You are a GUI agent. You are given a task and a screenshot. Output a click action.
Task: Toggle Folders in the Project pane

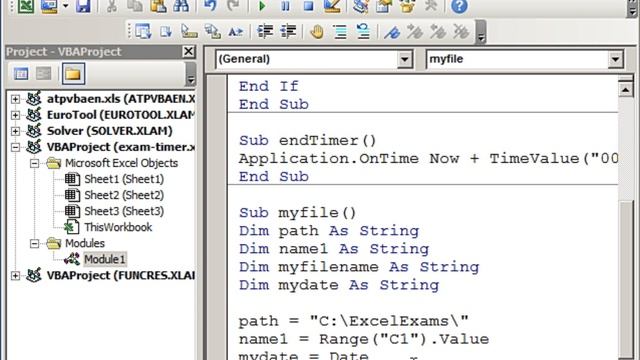[x=73, y=74]
